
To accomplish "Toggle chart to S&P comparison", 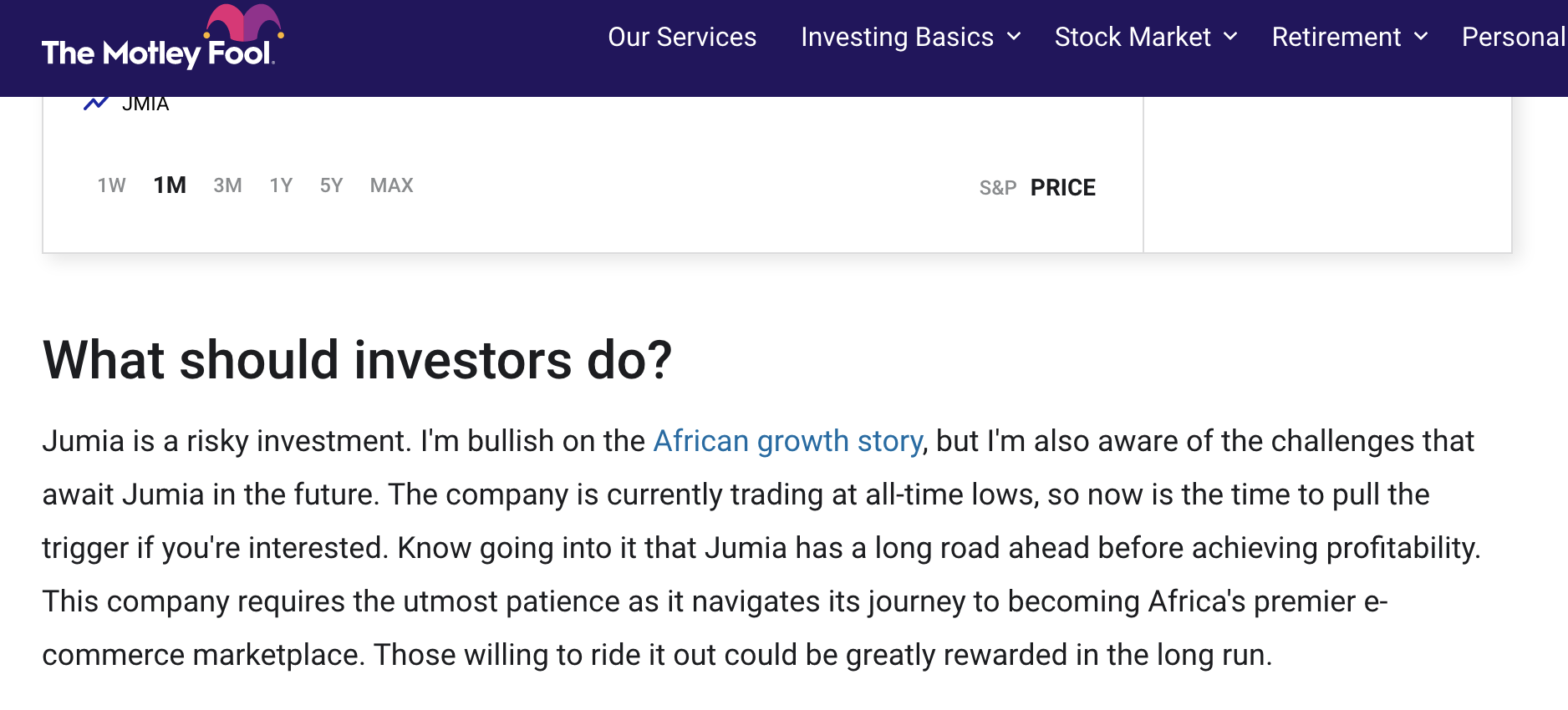I will click(998, 188).
